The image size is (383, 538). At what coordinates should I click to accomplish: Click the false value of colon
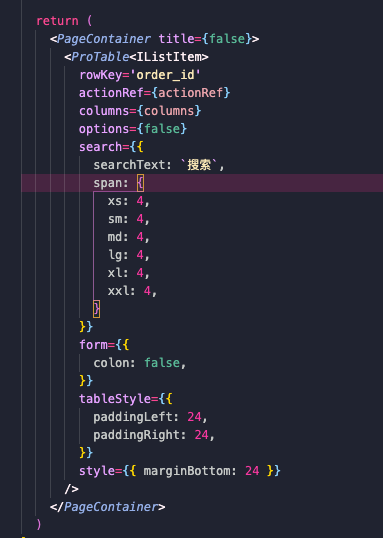[162, 363]
